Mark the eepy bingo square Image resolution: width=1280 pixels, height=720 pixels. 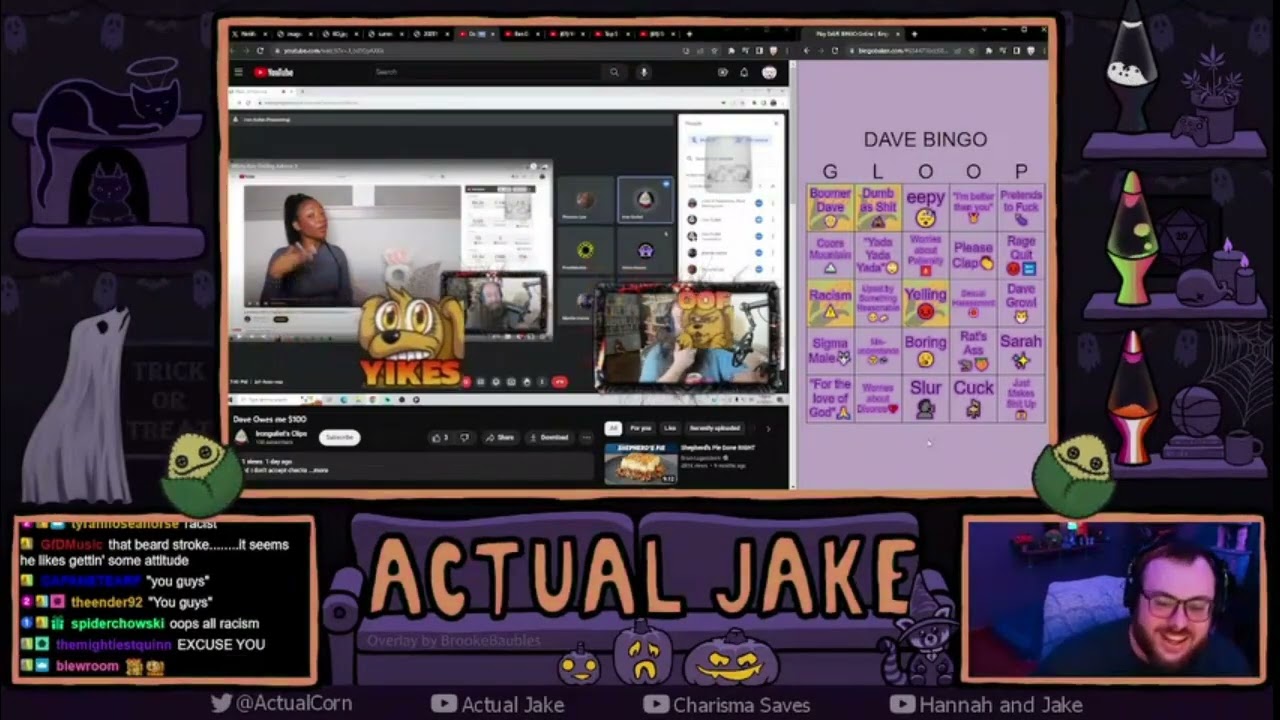click(x=926, y=206)
